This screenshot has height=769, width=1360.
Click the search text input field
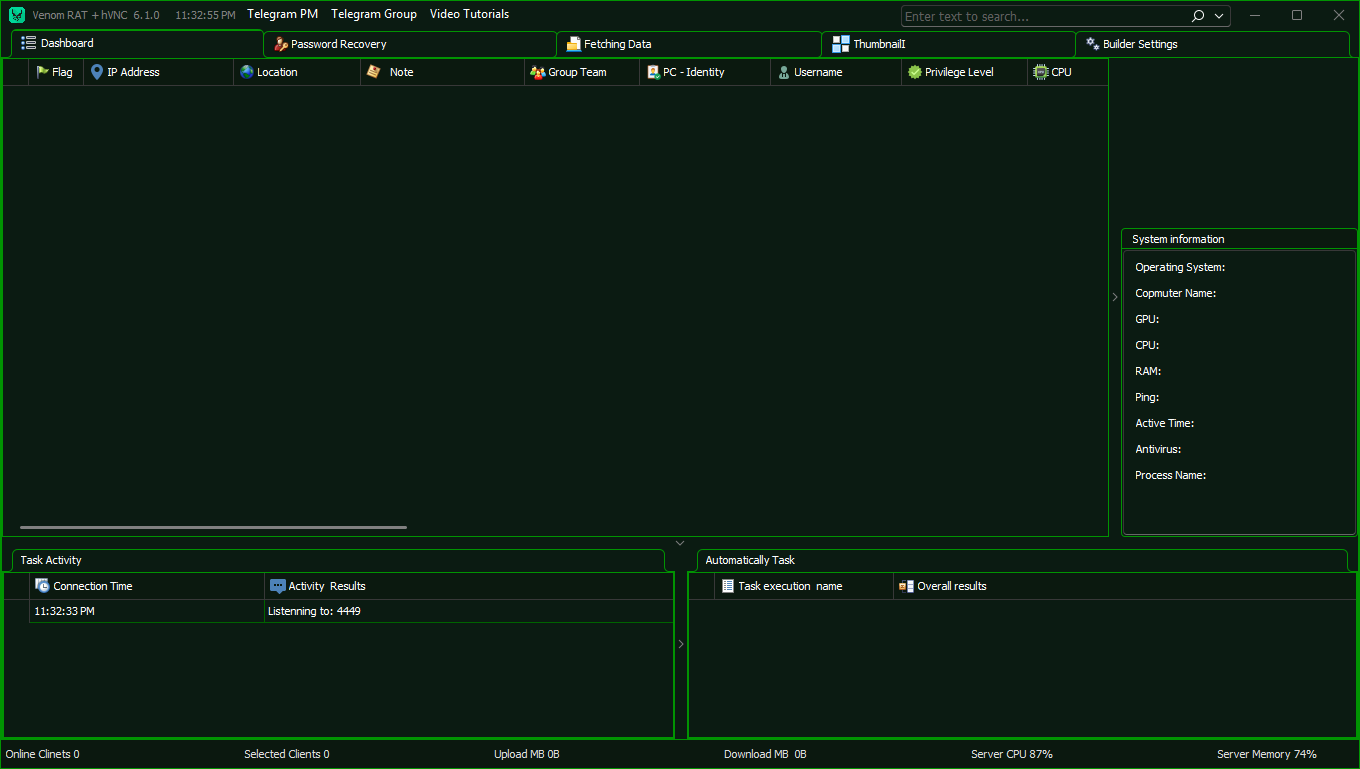[1040, 16]
